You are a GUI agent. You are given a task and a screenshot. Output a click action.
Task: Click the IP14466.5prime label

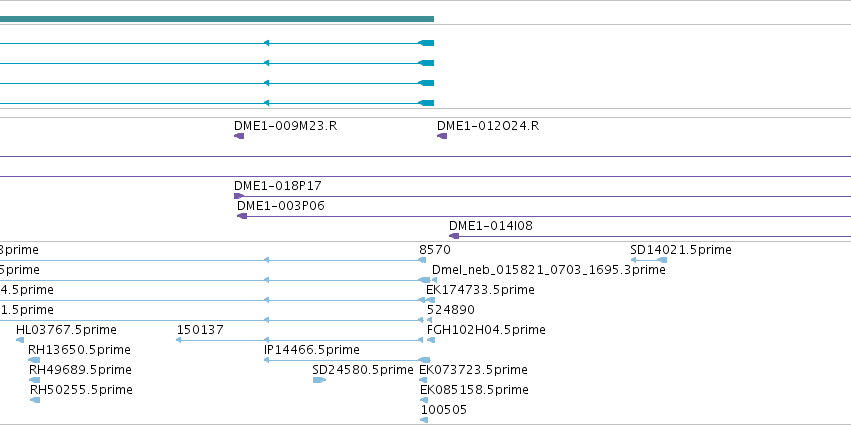click(312, 350)
